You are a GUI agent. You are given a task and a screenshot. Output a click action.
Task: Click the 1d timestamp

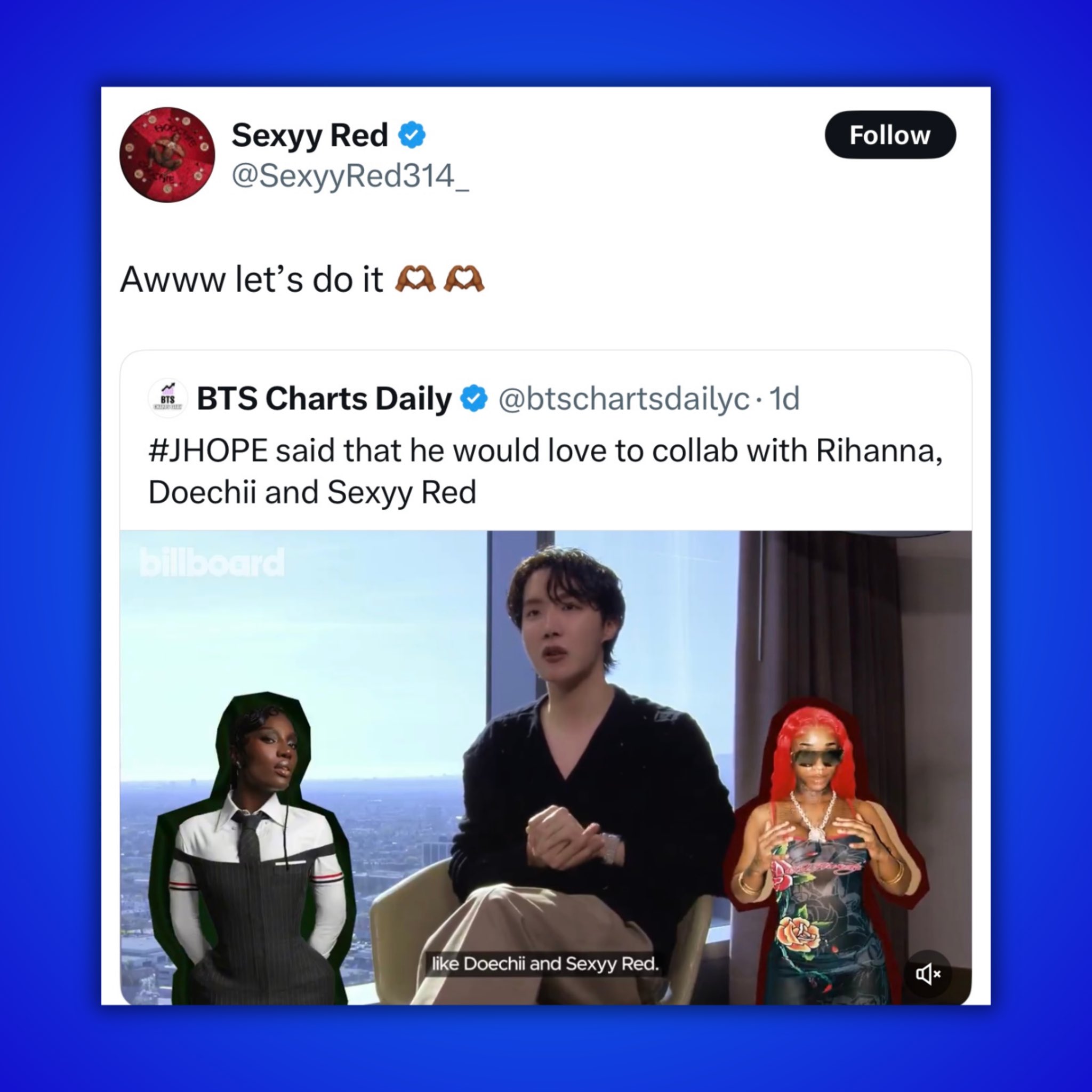point(785,398)
